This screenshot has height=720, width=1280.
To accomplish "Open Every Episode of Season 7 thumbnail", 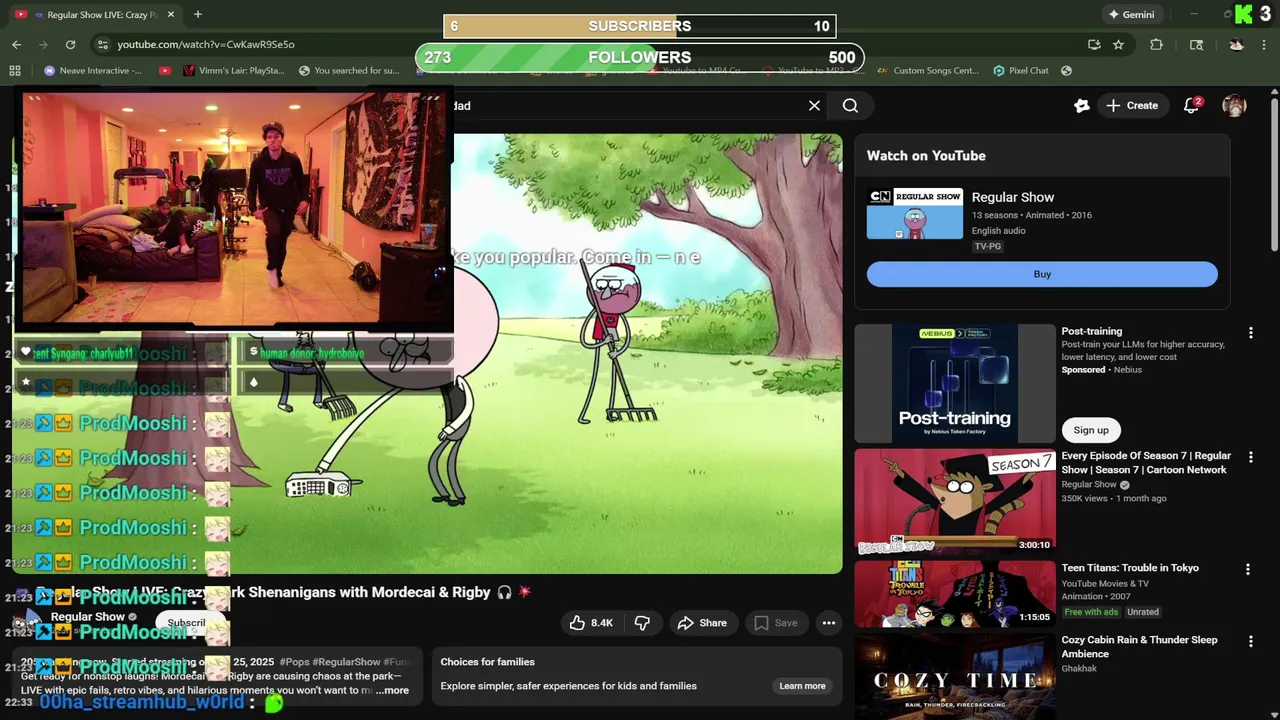I will coord(954,502).
